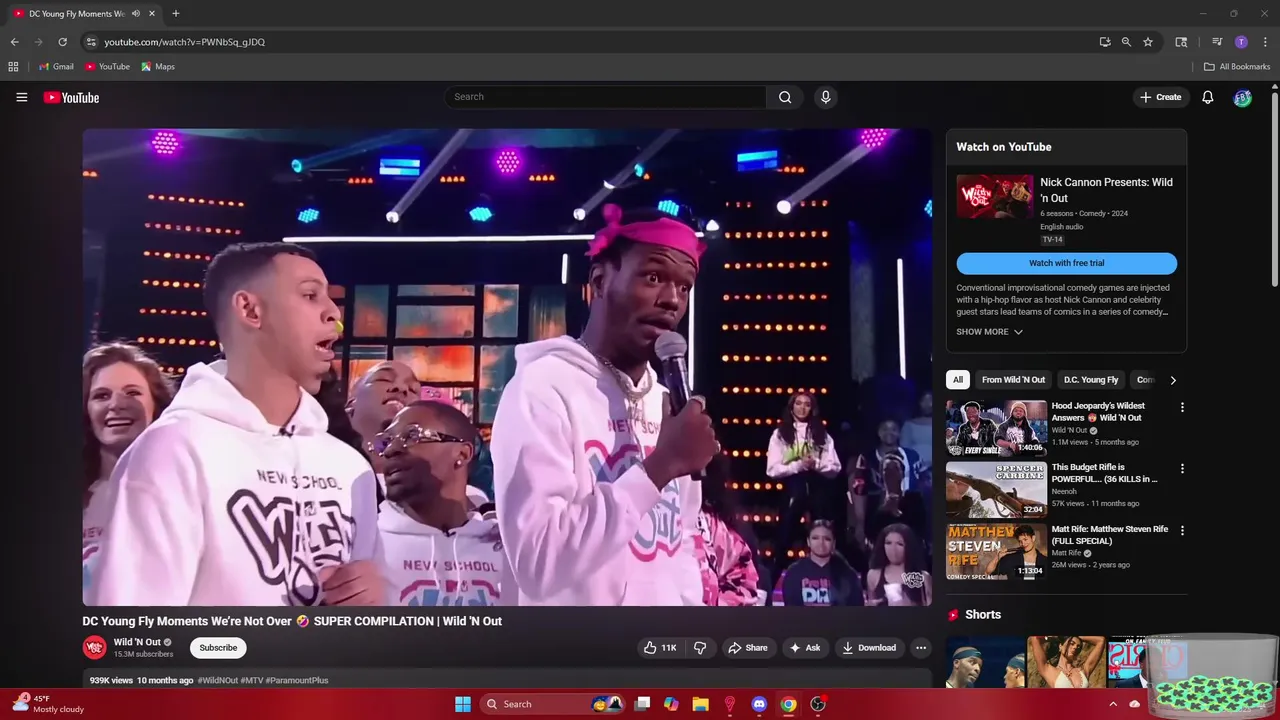The image size is (1280, 720).
Task: Like the video with thumbs-up 11K
Action: tap(660, 648)
